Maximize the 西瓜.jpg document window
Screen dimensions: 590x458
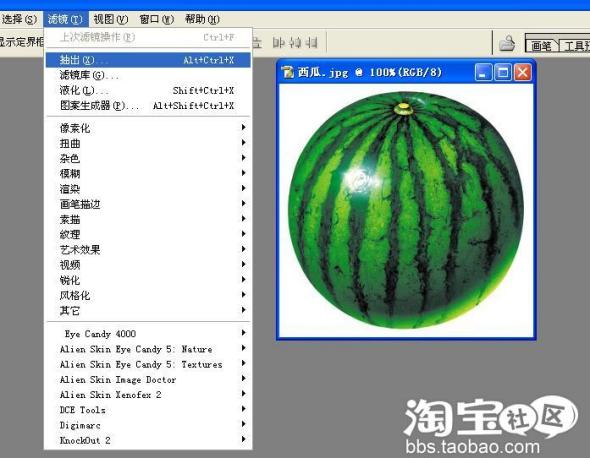503,72
